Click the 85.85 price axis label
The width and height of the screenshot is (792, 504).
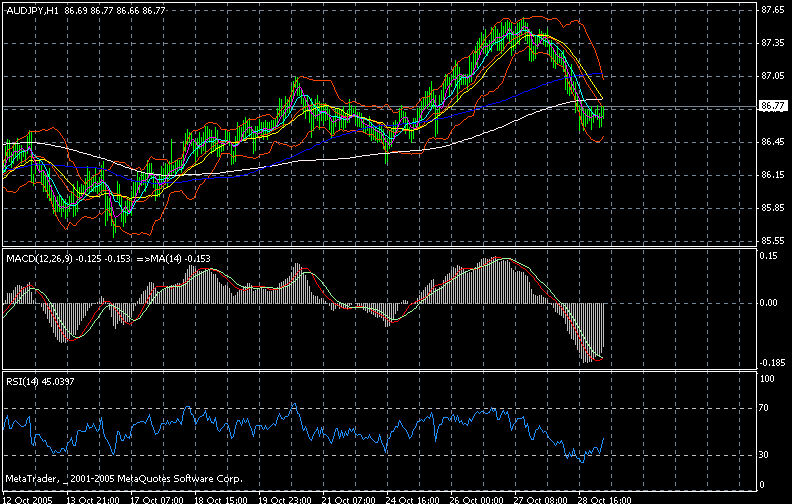point(773,208)
